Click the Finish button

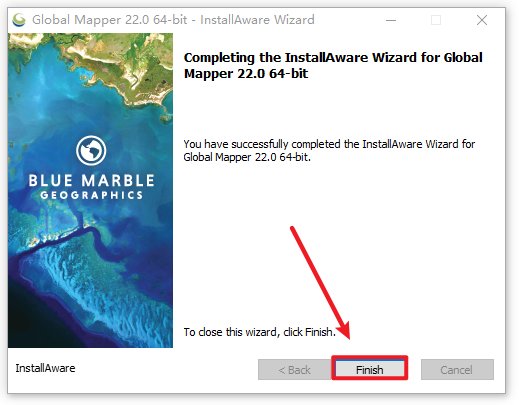tap(370, 369)
